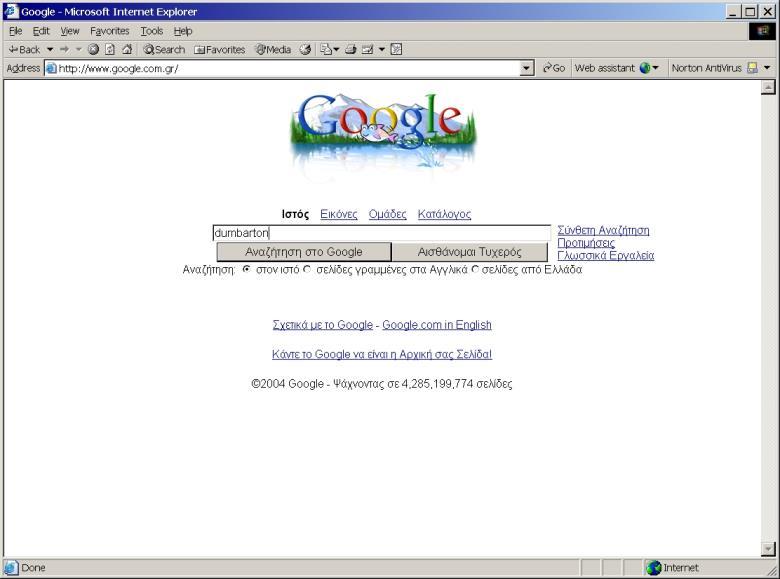The image size is (780, 579).
Task: Click the search box containing dumbarton
Action: click(382, 233)
